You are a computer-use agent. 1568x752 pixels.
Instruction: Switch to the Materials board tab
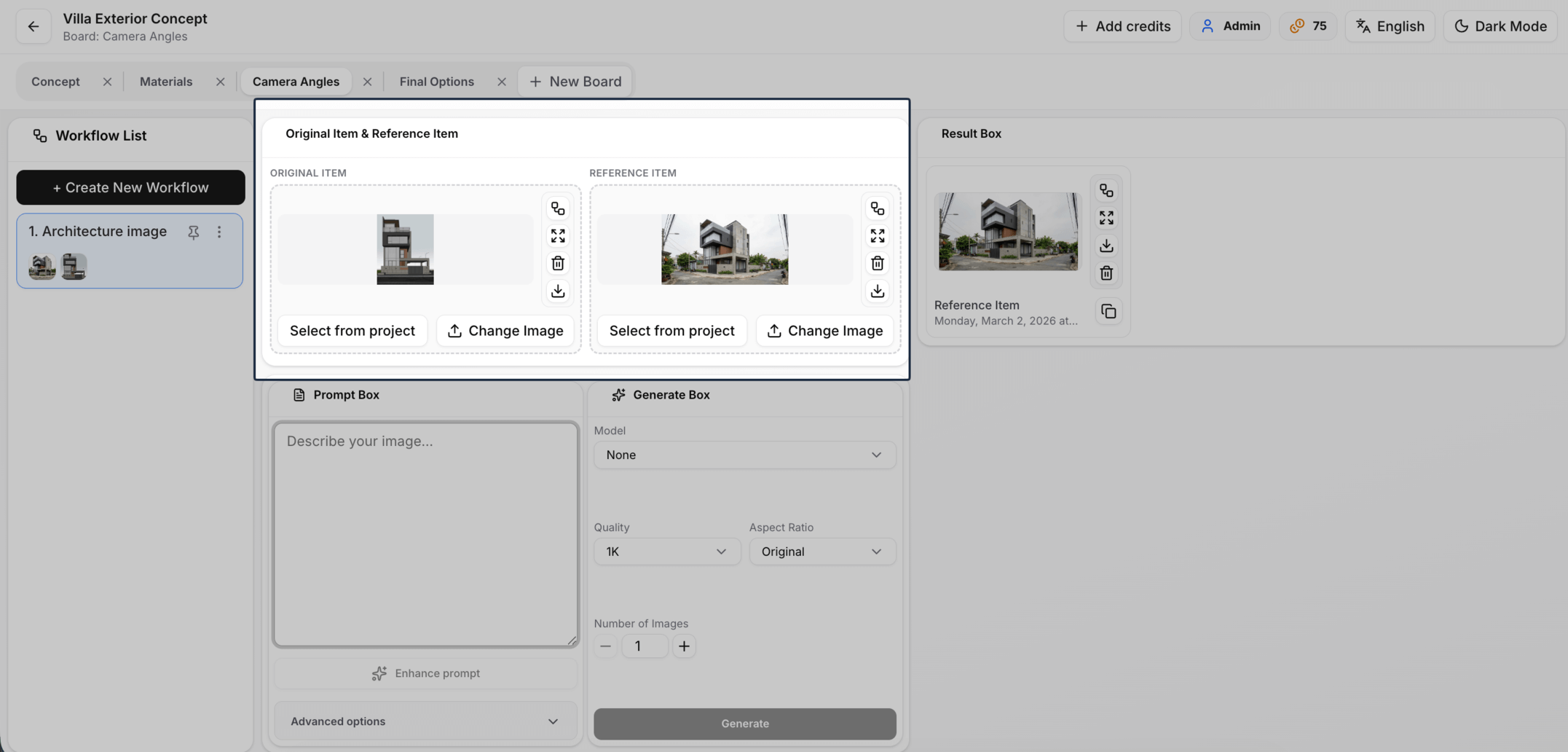click(x=166, y=82)
